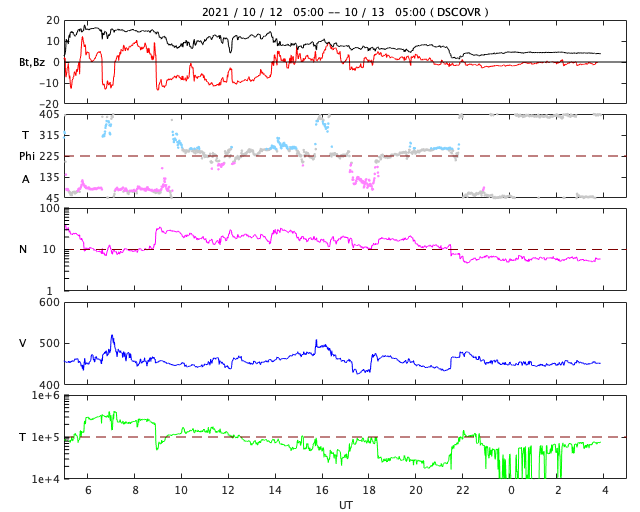Click the 1e+4 temperature tick
This screenshot has width=640, height=512.
(46, 479)
